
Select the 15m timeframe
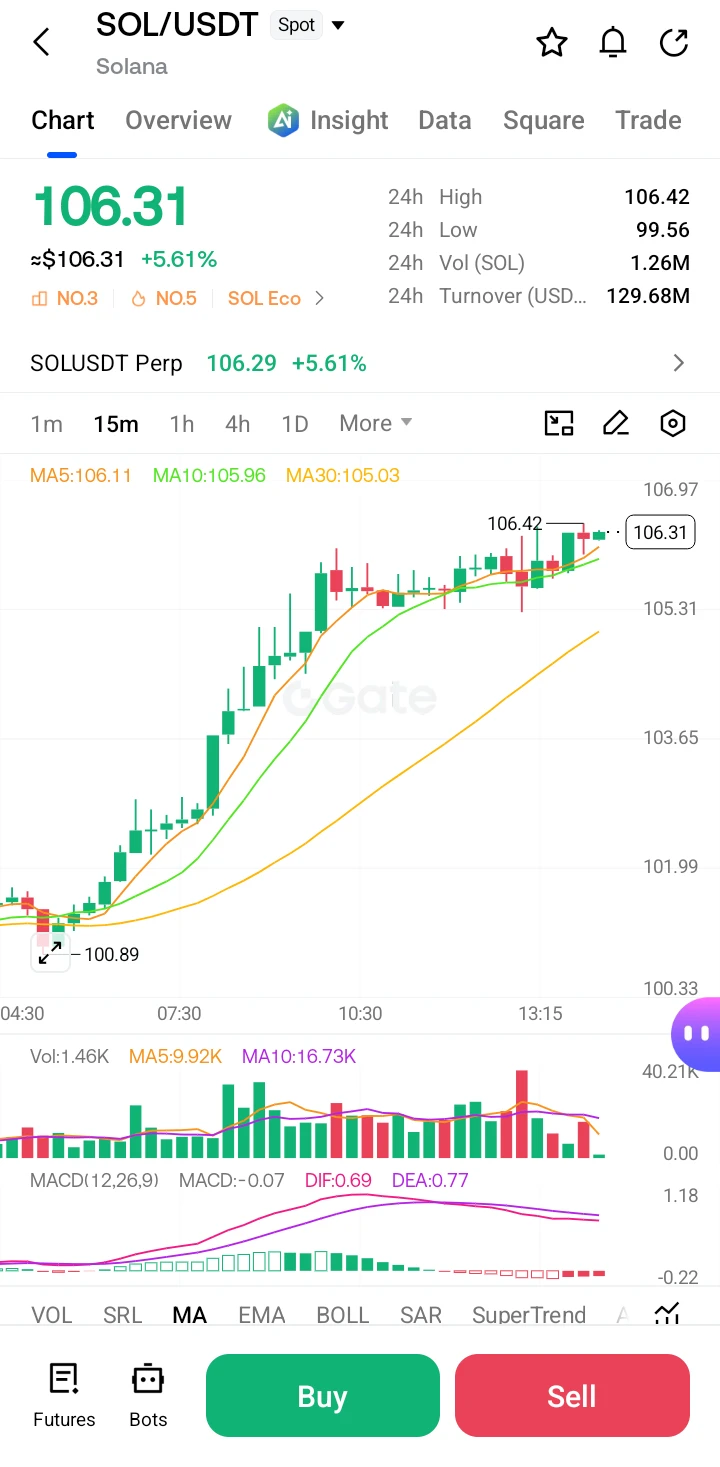[x=116, y=424]
